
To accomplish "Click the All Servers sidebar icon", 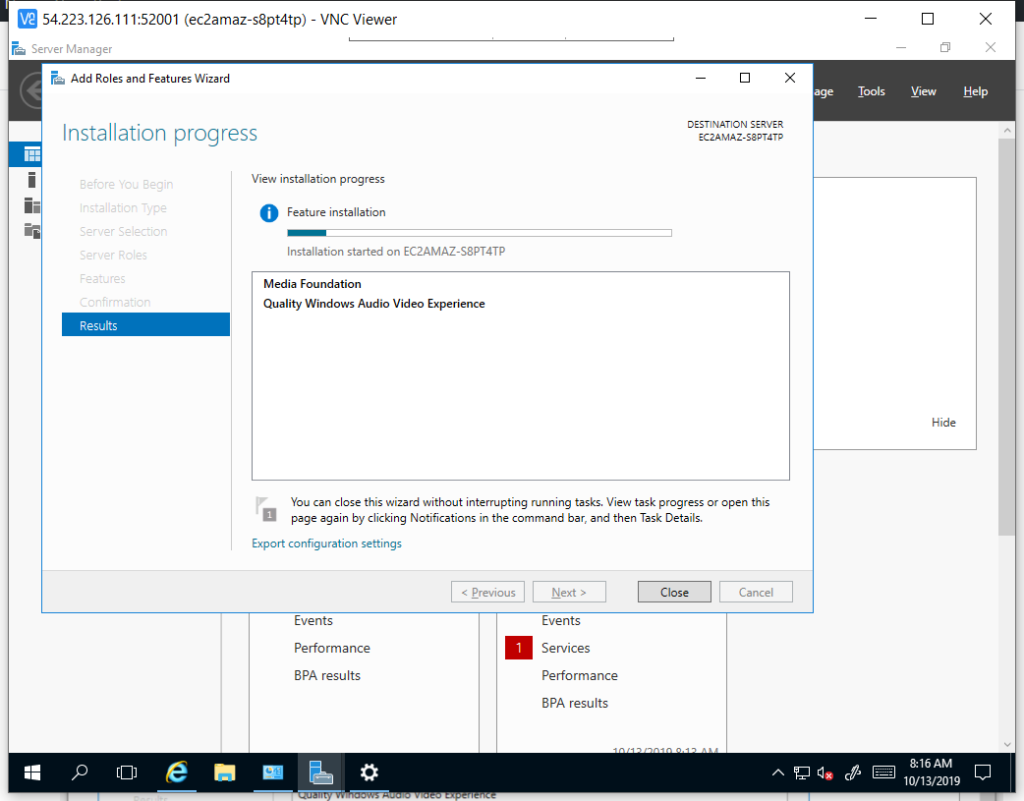I will tap(32, 205).
